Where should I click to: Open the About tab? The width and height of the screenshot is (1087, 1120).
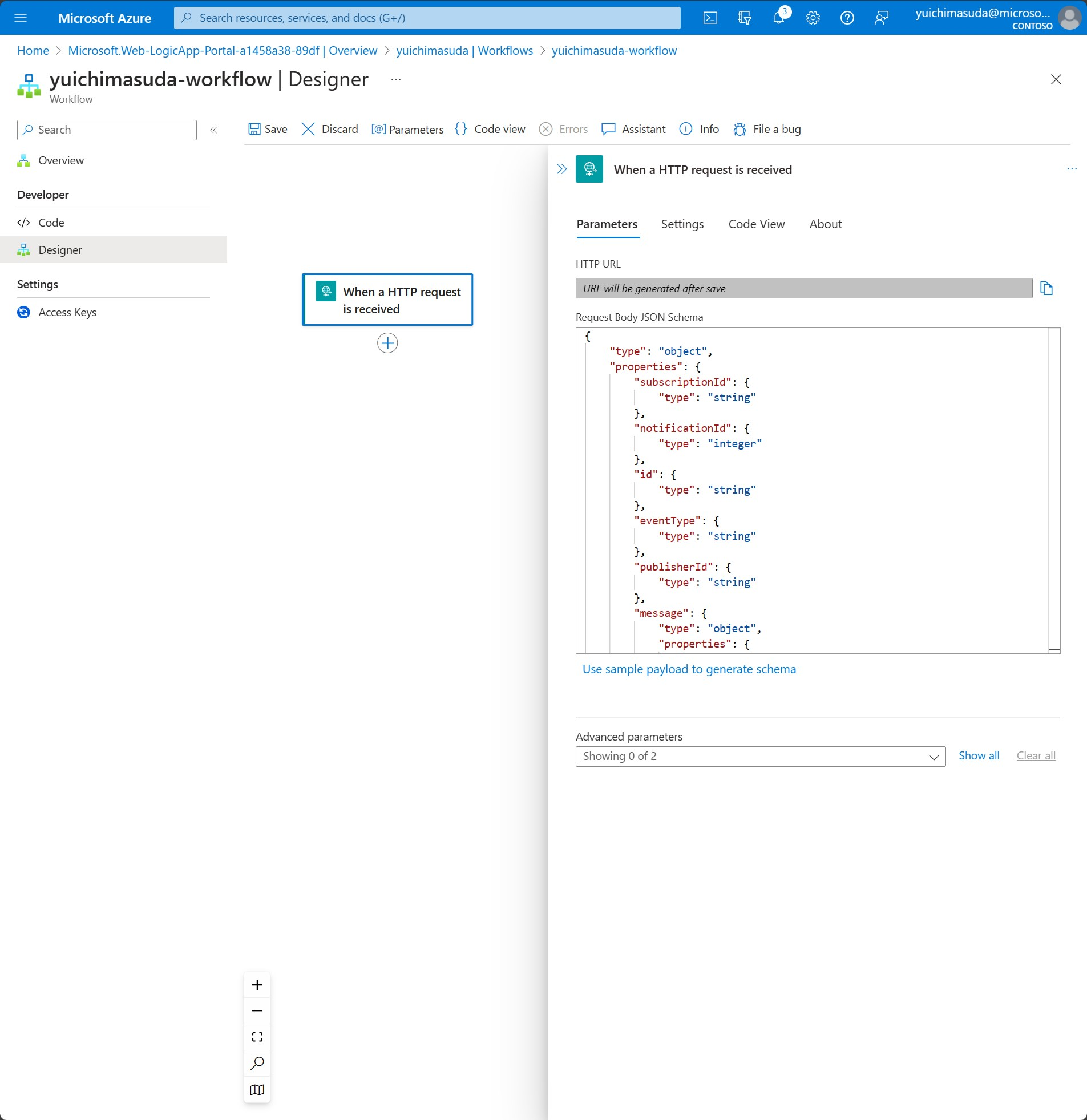click(826, 224)
